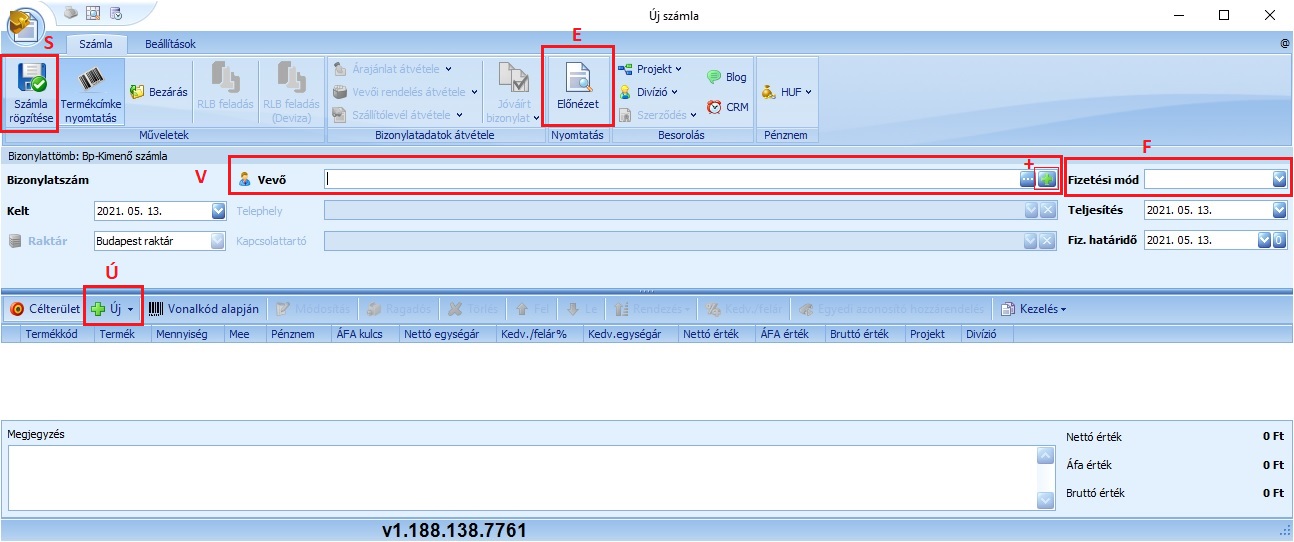1294x542 pixels.
Task: Add new customer with green plus button
Action: pyautogui.click(x=1046, y=179)
